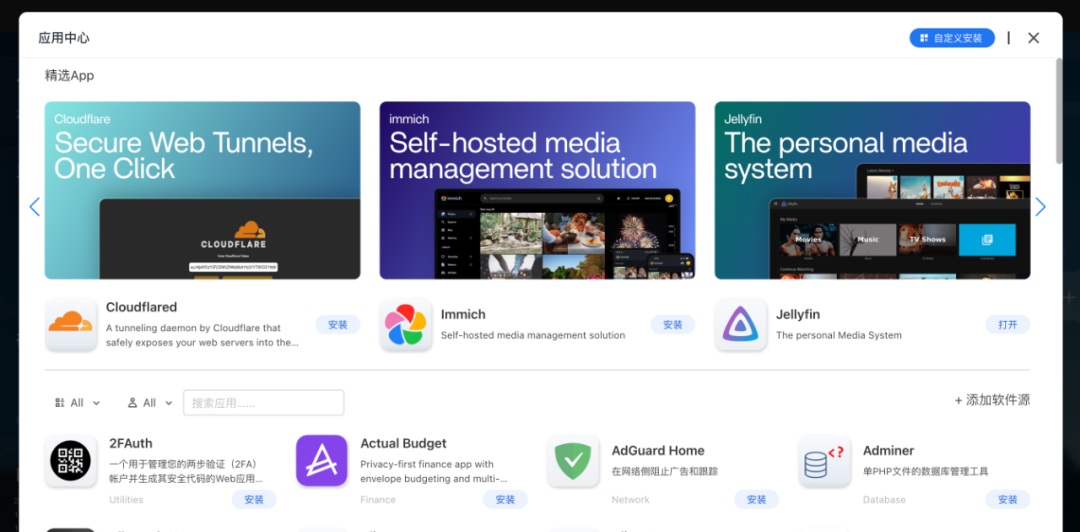Click the Database category label
The height and width of the screenshot is (532, 1080).
tap(884, 500)
